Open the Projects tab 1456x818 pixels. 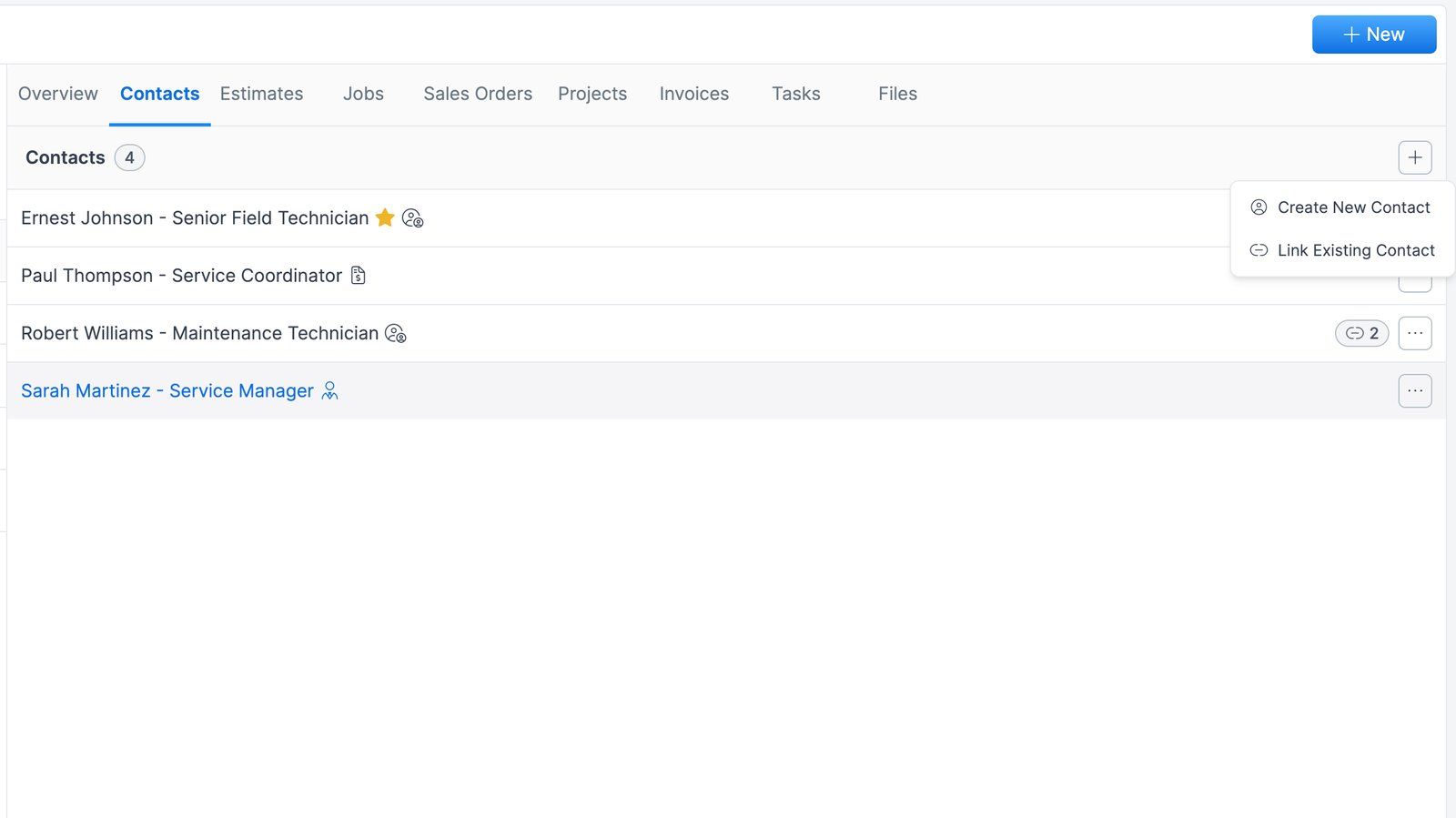click(592, 94)
